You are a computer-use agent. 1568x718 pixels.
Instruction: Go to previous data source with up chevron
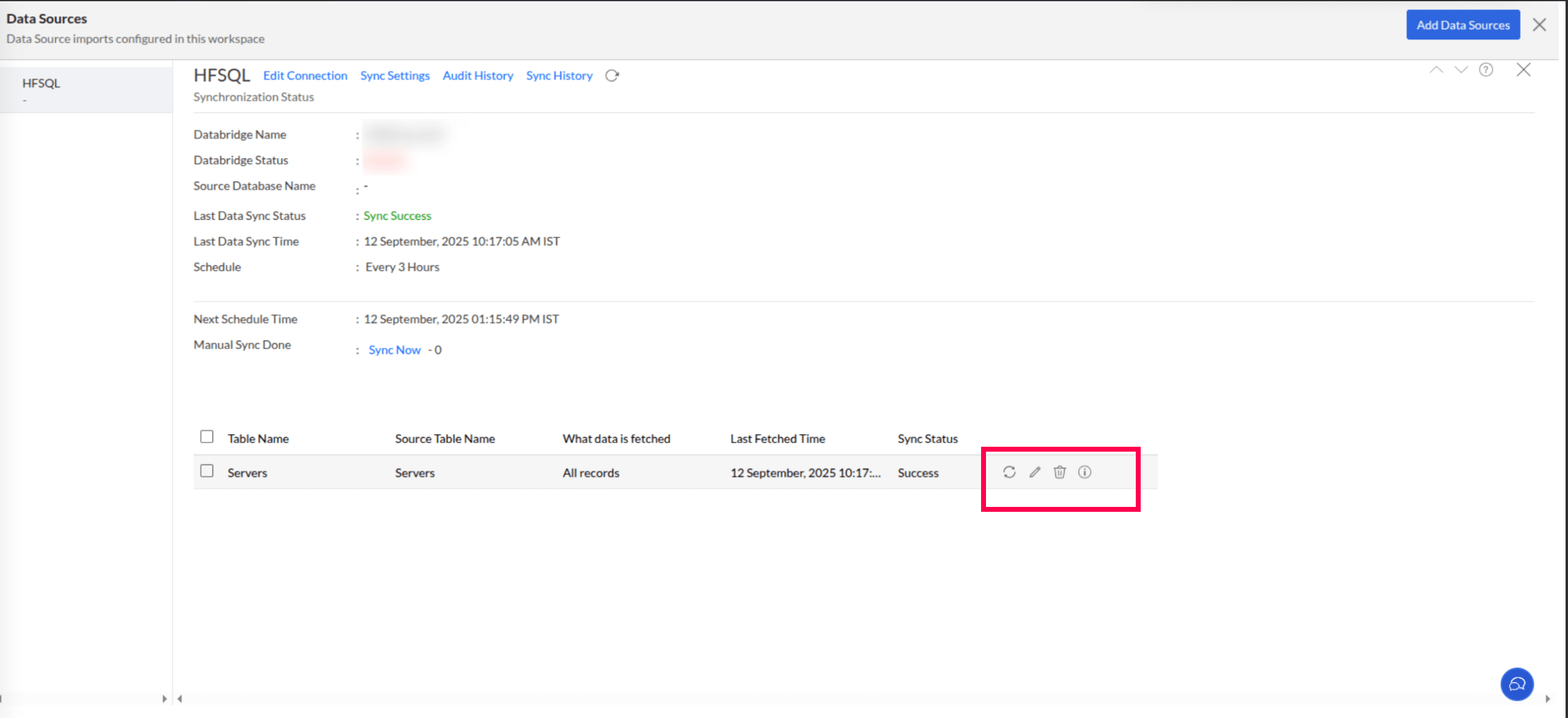click(1436, 69)
